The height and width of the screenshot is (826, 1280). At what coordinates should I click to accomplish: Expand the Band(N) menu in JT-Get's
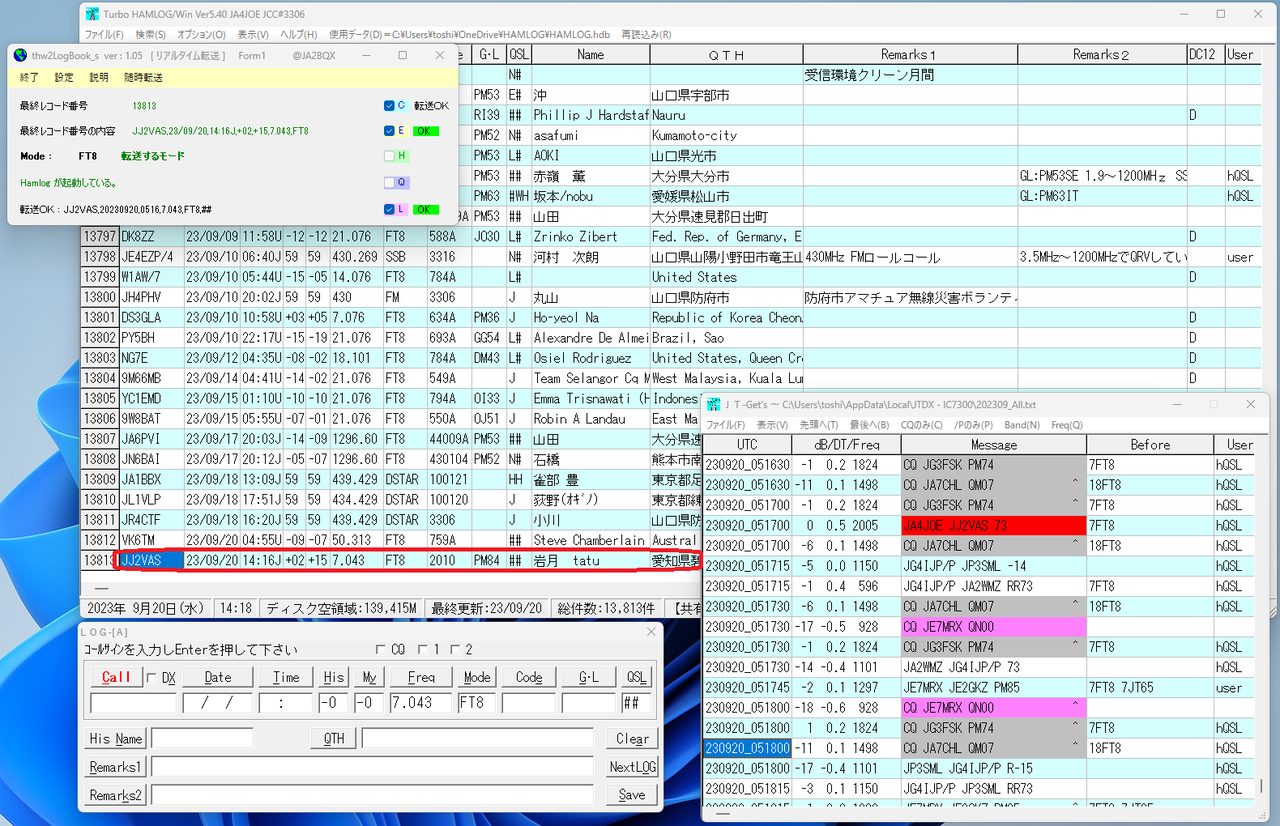point(1022,425)
